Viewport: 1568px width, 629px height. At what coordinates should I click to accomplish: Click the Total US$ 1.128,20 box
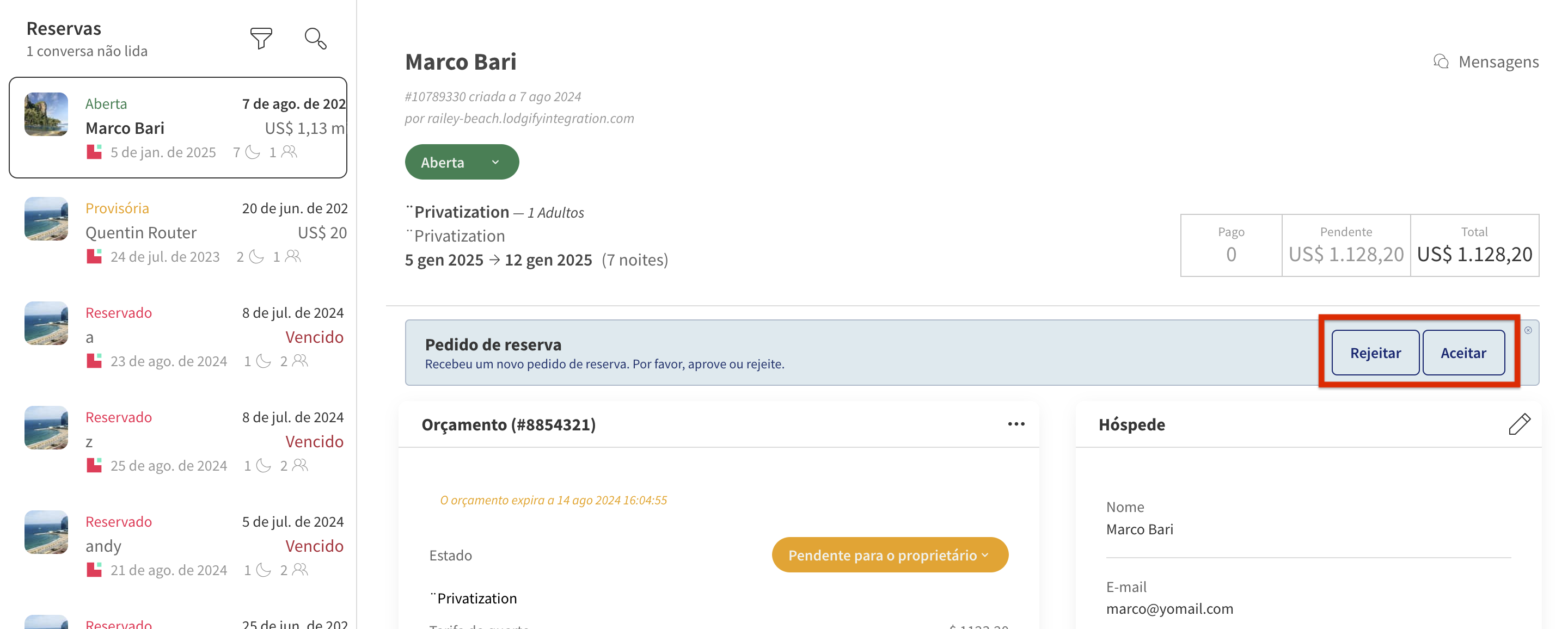point(1474,245)
